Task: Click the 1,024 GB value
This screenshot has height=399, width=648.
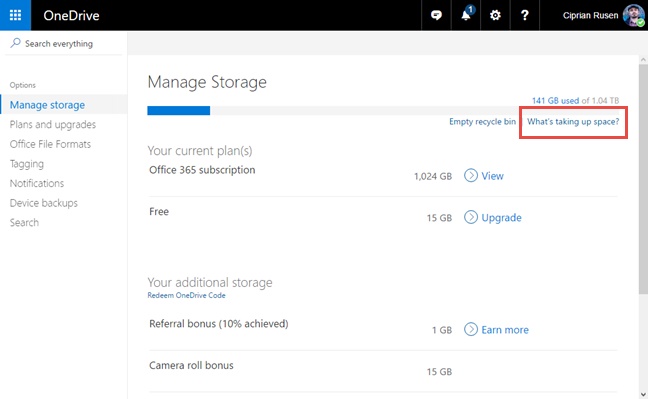Action: click(433, 176)
